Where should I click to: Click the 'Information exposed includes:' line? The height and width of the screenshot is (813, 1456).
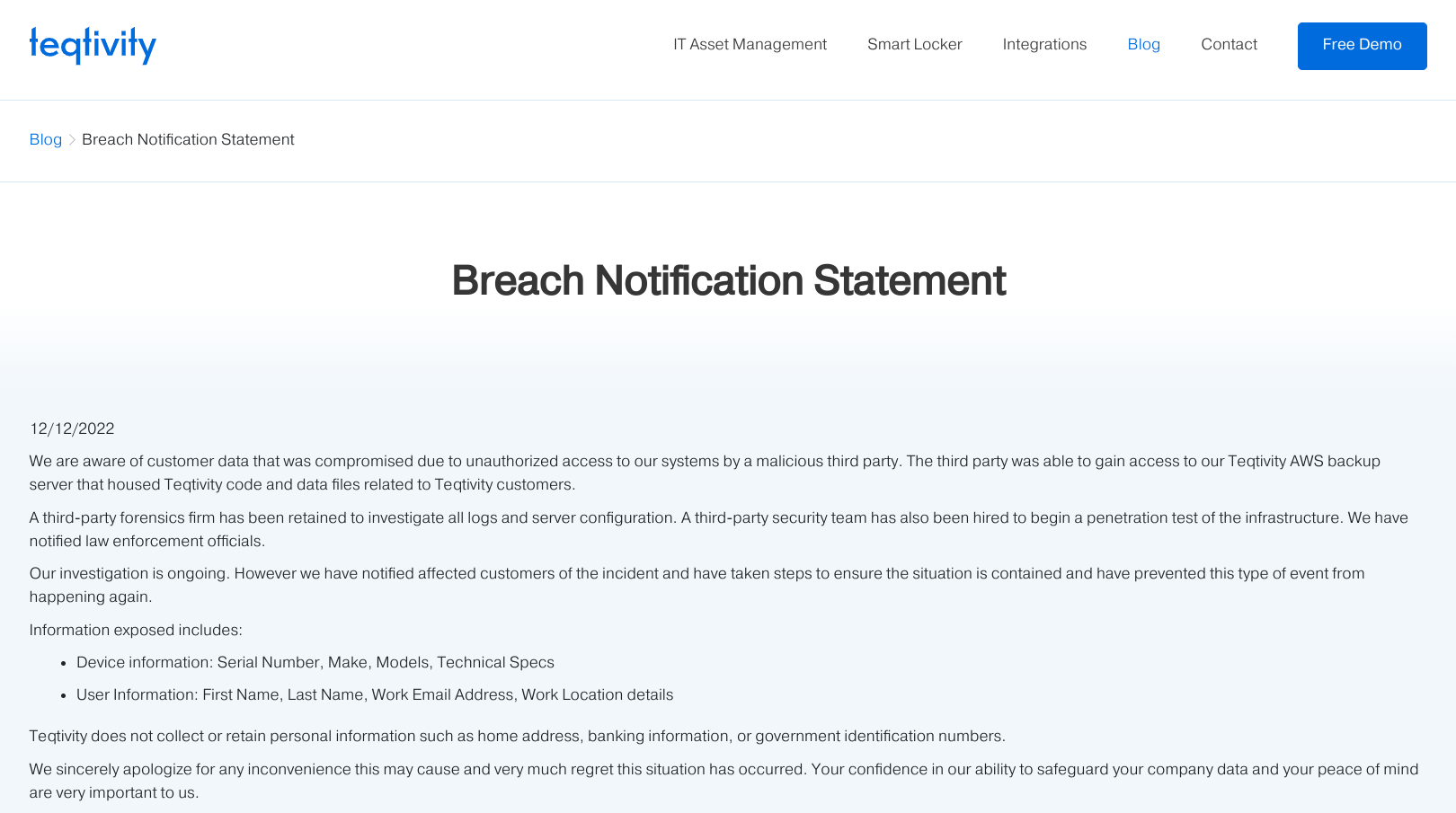tap(136, 630)
